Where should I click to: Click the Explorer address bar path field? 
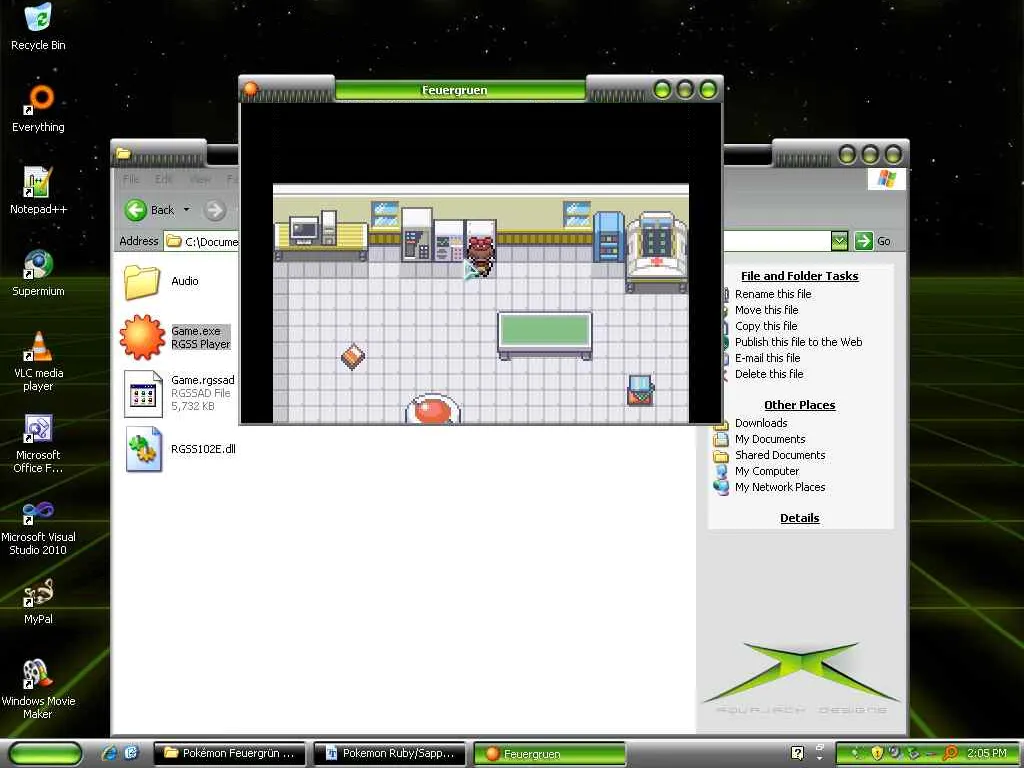pos(202,242)
